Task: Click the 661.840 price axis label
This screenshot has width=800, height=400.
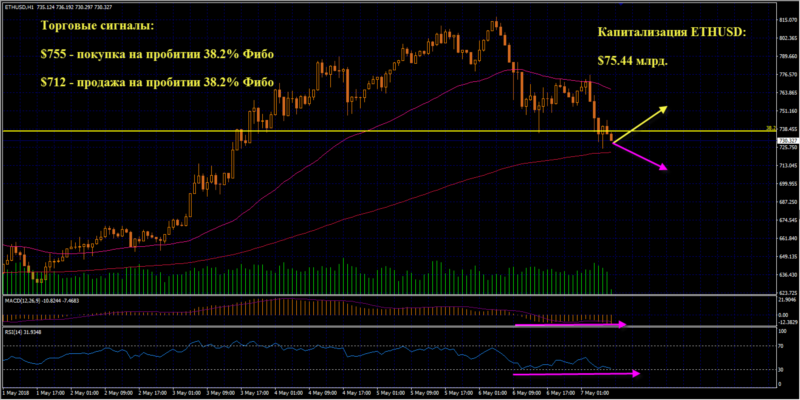Action: 786,238
